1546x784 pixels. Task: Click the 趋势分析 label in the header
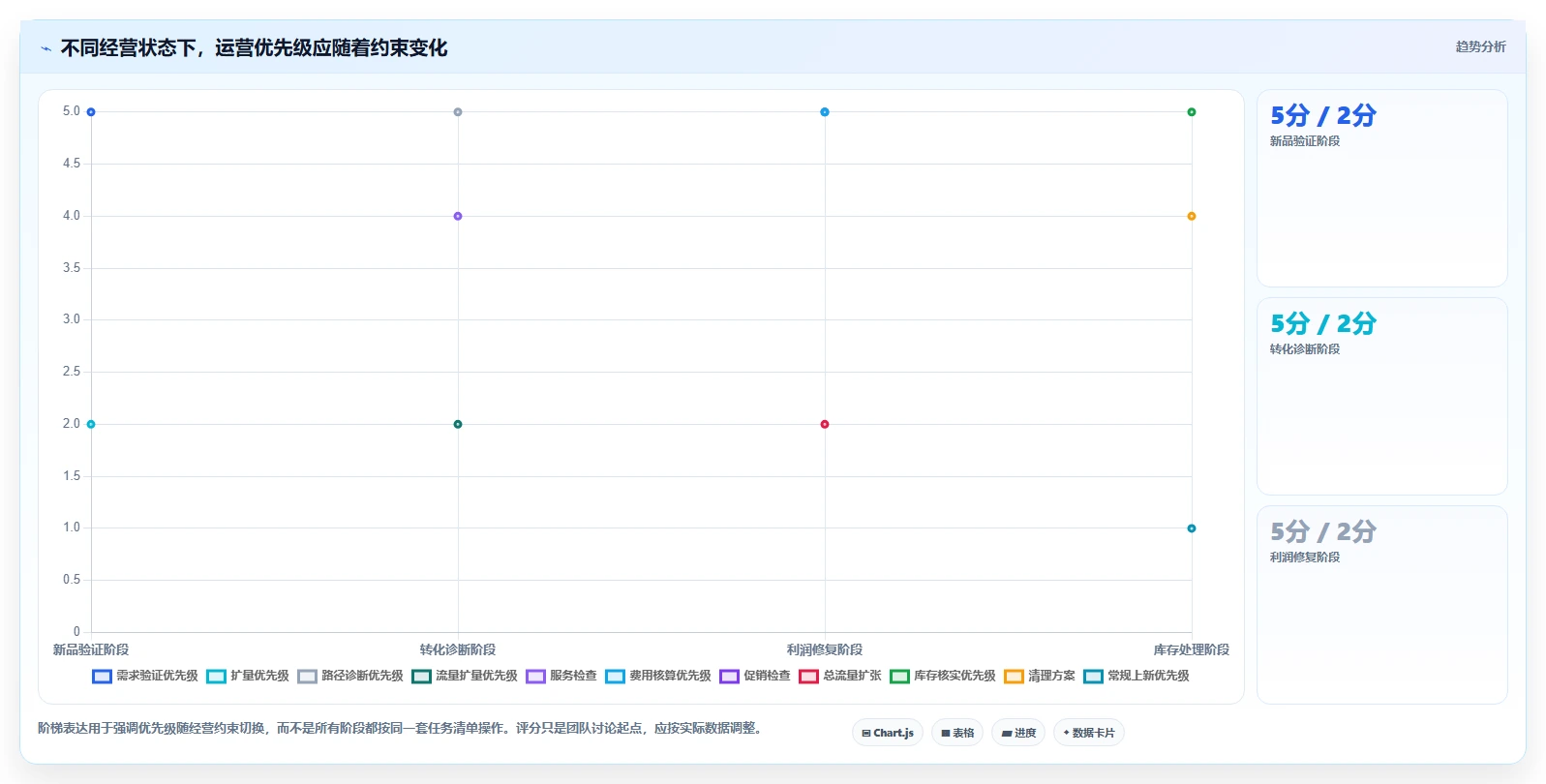pyautogui.click(x=1480, y=46)
